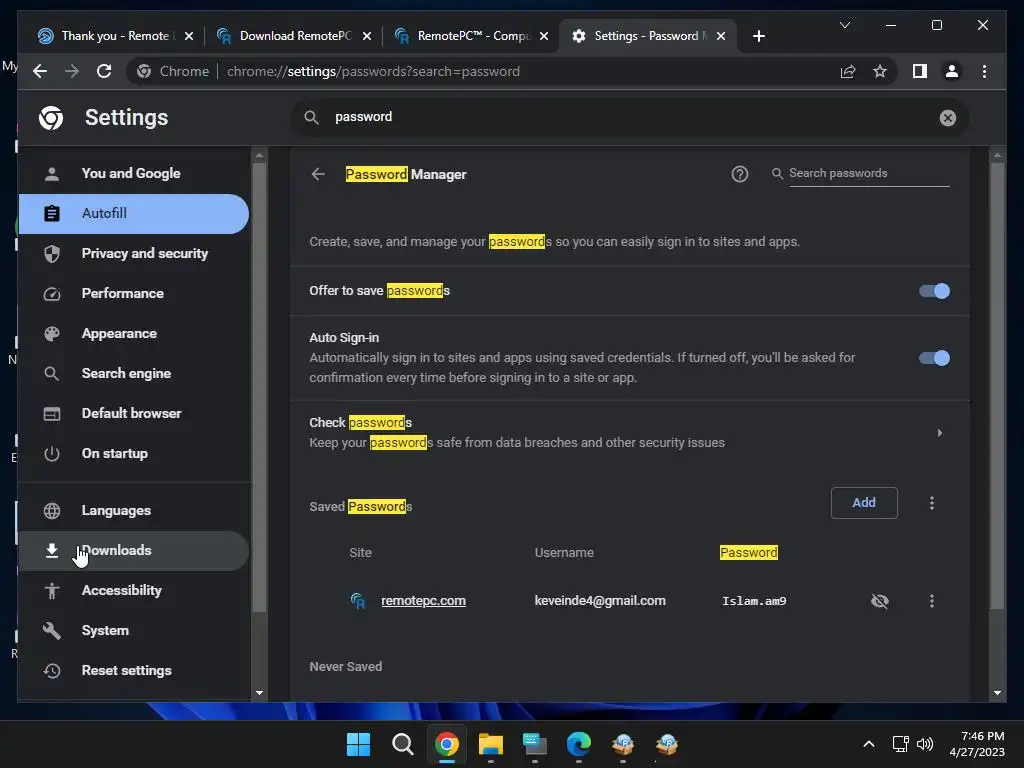Click the Site column header
This screenshot has height=768, width=1024.
click(360, 552)
